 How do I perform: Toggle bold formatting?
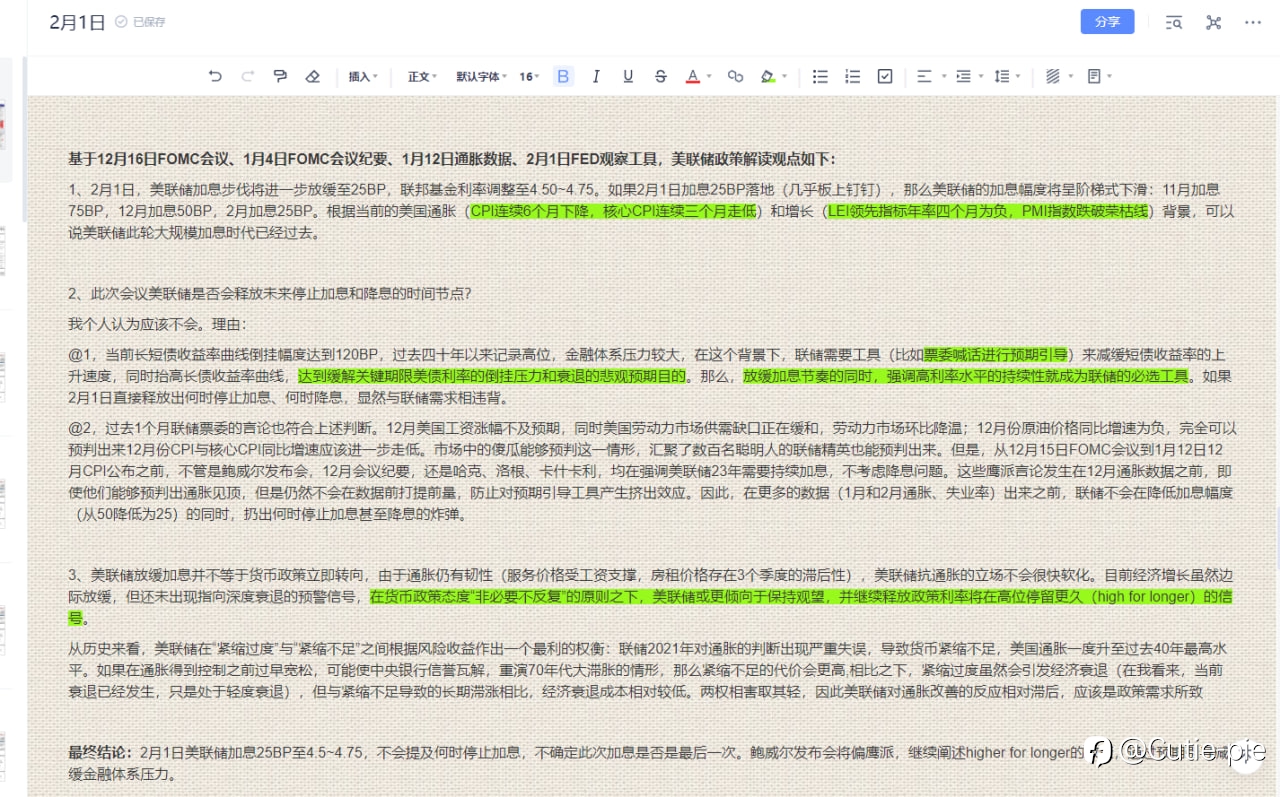563,76
